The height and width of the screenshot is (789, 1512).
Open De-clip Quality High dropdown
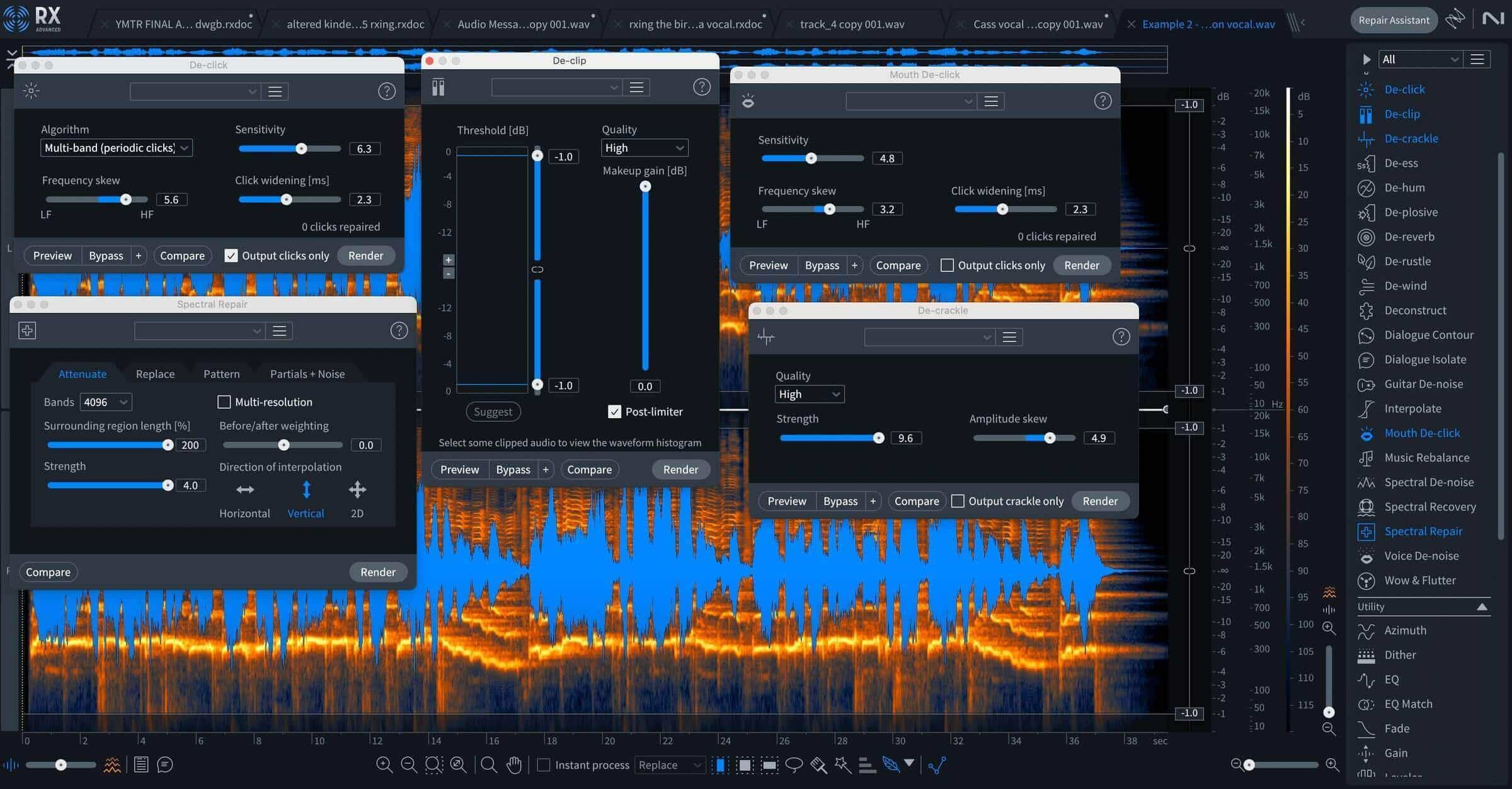(644, 148)
